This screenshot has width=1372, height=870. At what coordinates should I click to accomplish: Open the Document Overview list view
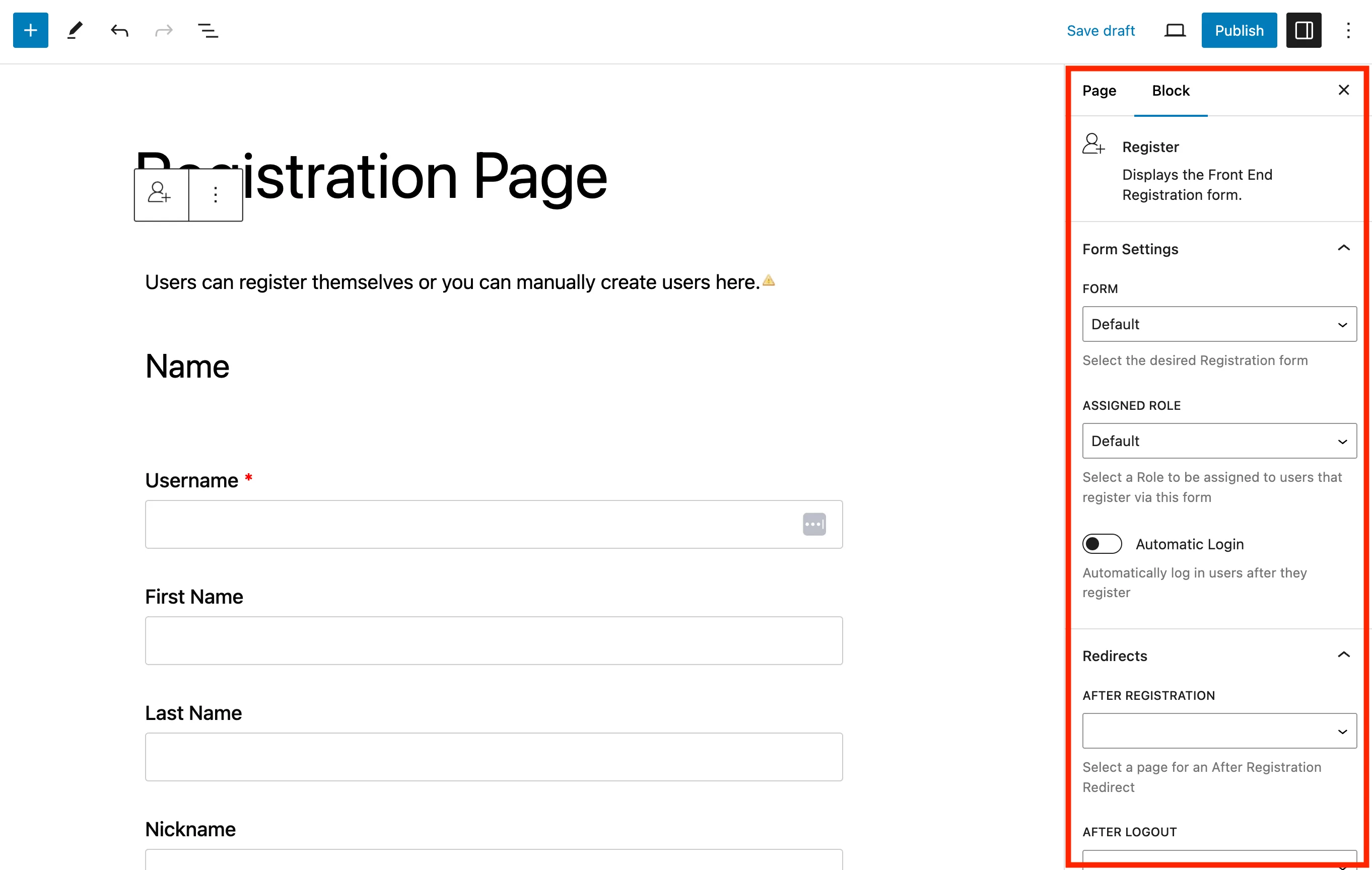pyautogui.click(x=208, y=30)
